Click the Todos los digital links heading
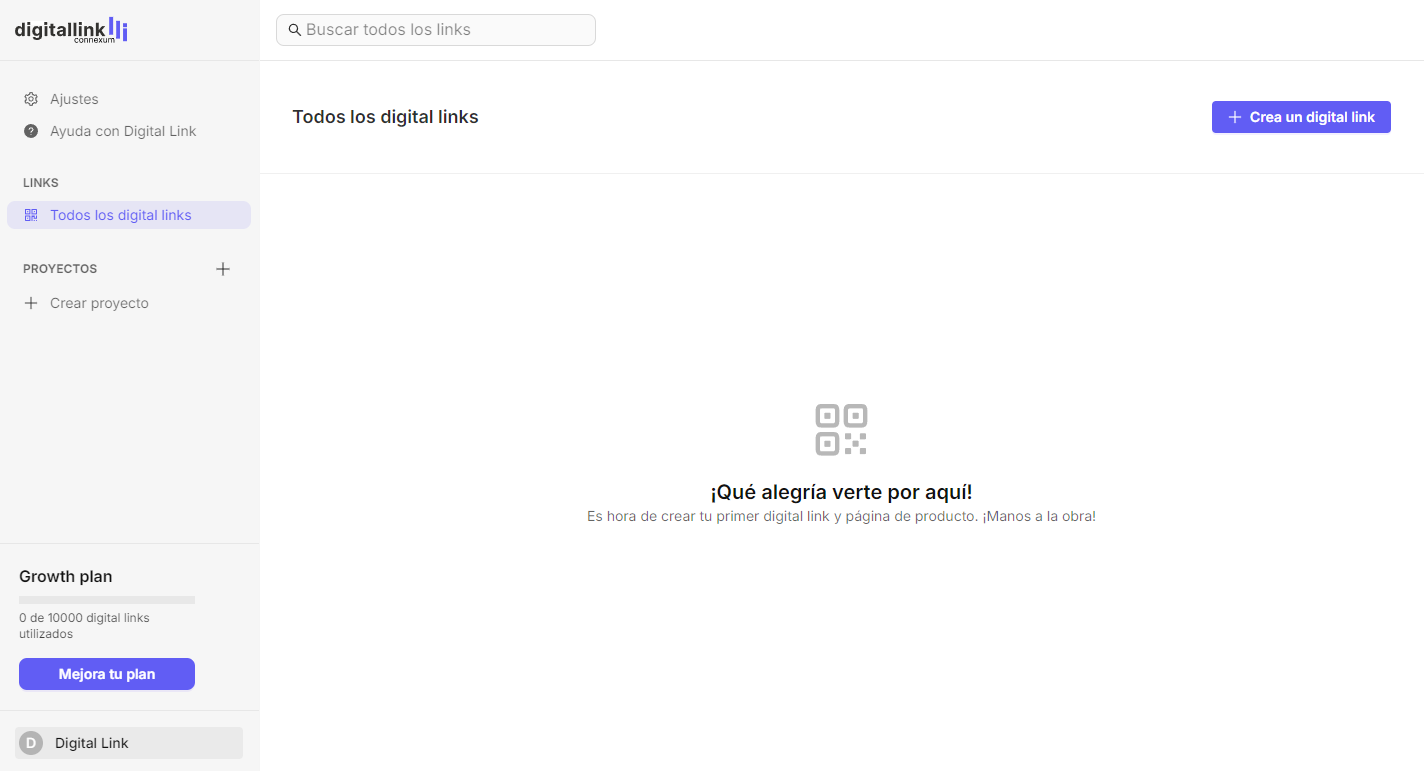Image resolution: width=1424 pixels, height=771 pixels. pos(385,117)
